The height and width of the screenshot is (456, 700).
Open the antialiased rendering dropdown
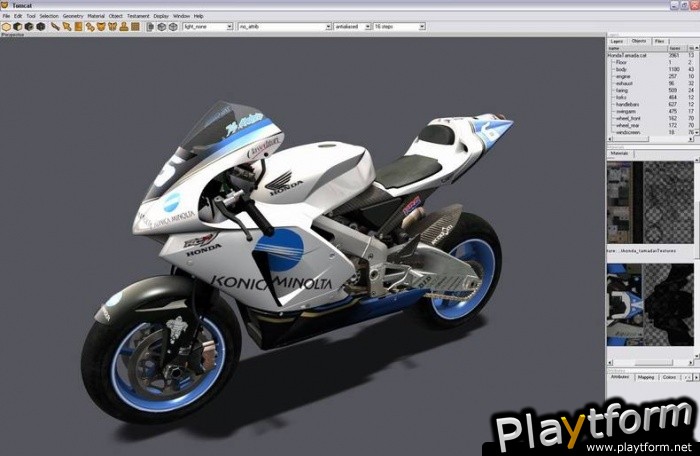coord(353,27)
